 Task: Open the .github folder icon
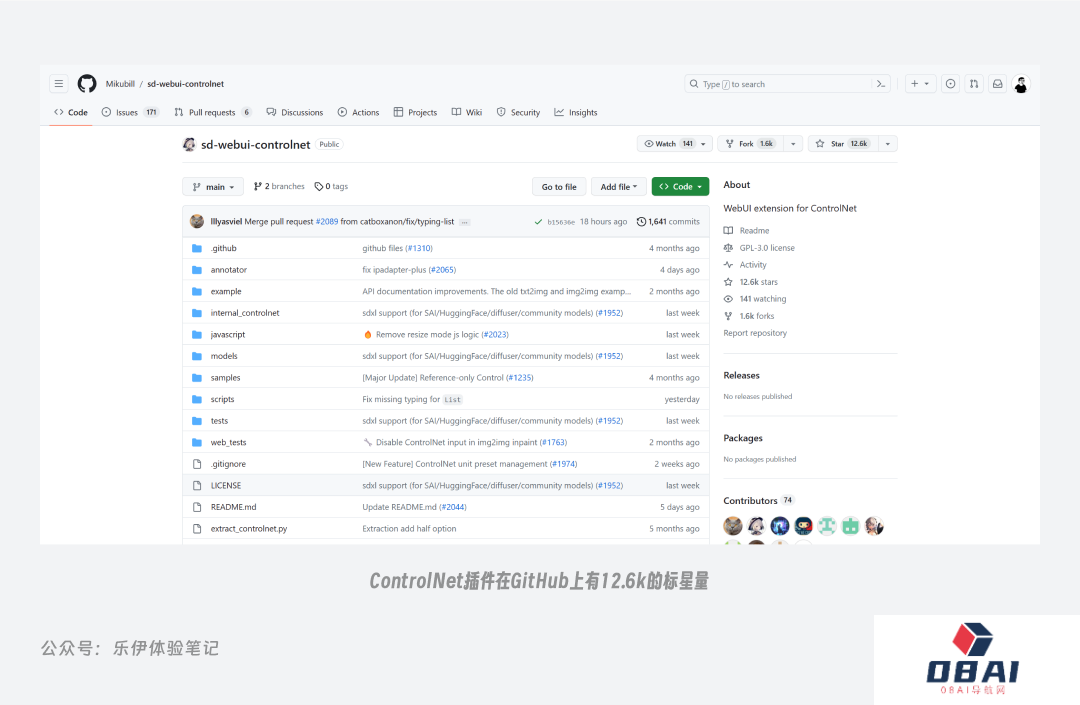197,249
